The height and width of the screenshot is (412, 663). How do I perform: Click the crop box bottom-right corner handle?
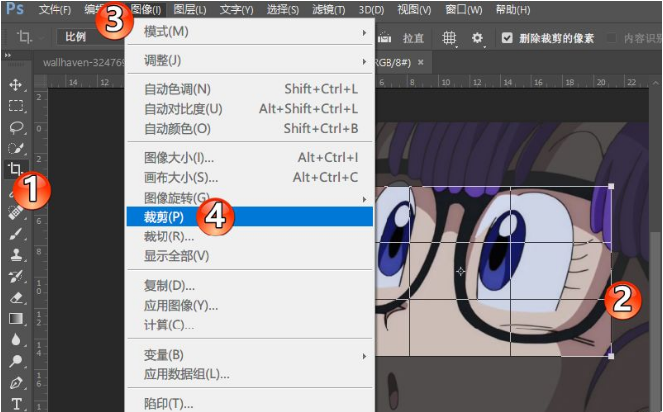611,356
